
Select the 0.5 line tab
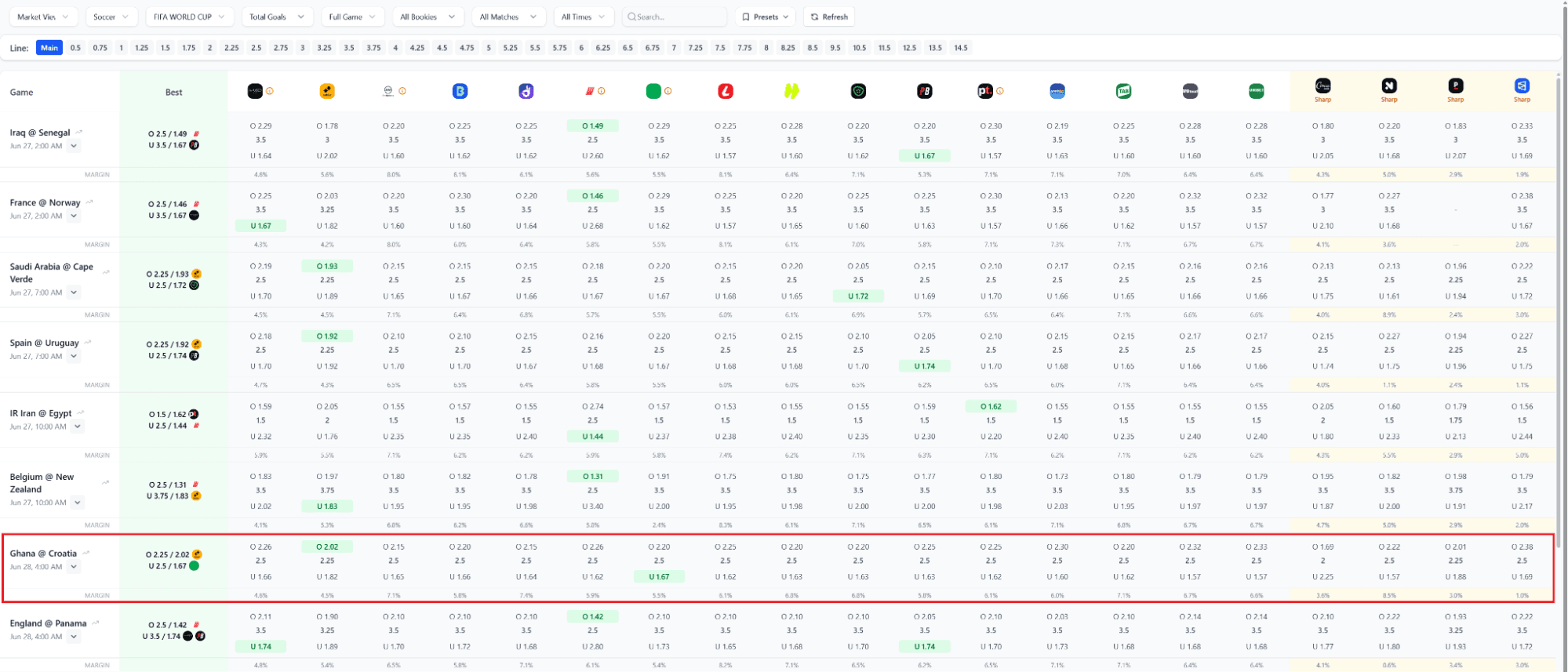point(75,48)
